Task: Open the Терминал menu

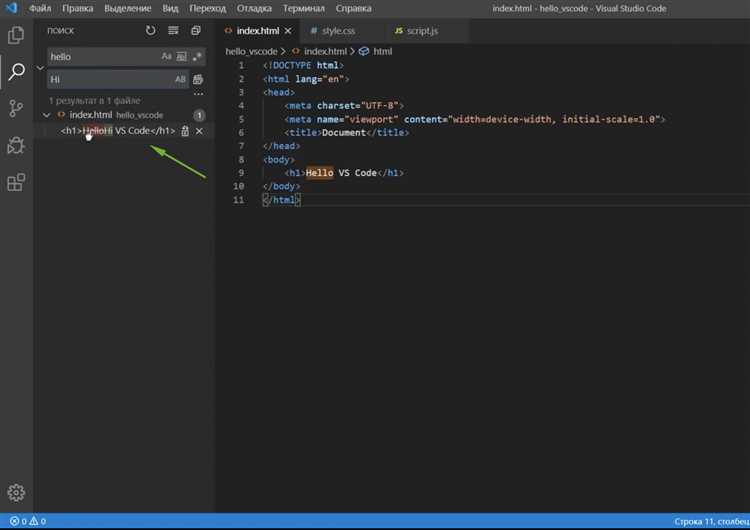Action: tap(304, 8)
